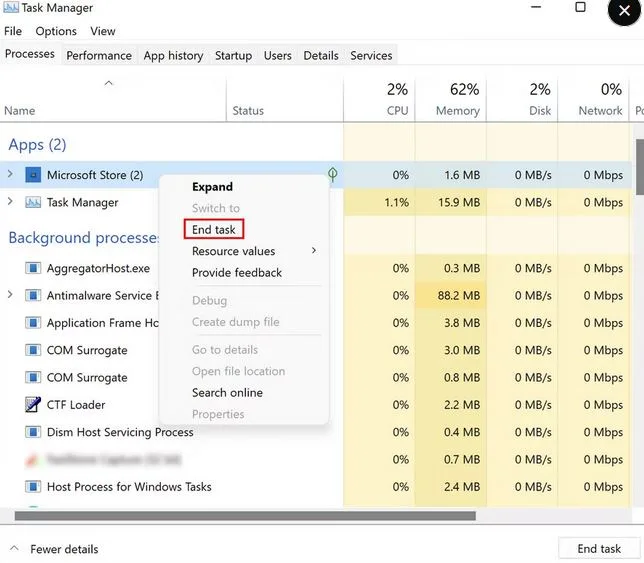This screenshot has width=644, height=563.
Task: Click the 1.6 MB Microsoft Store memory cell
Action: 451,175
